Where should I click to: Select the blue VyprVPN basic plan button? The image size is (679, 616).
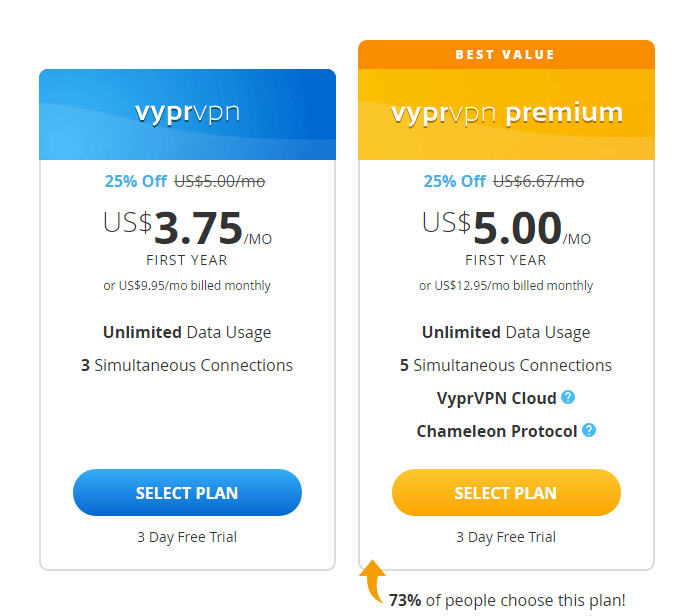pos(187,493)
